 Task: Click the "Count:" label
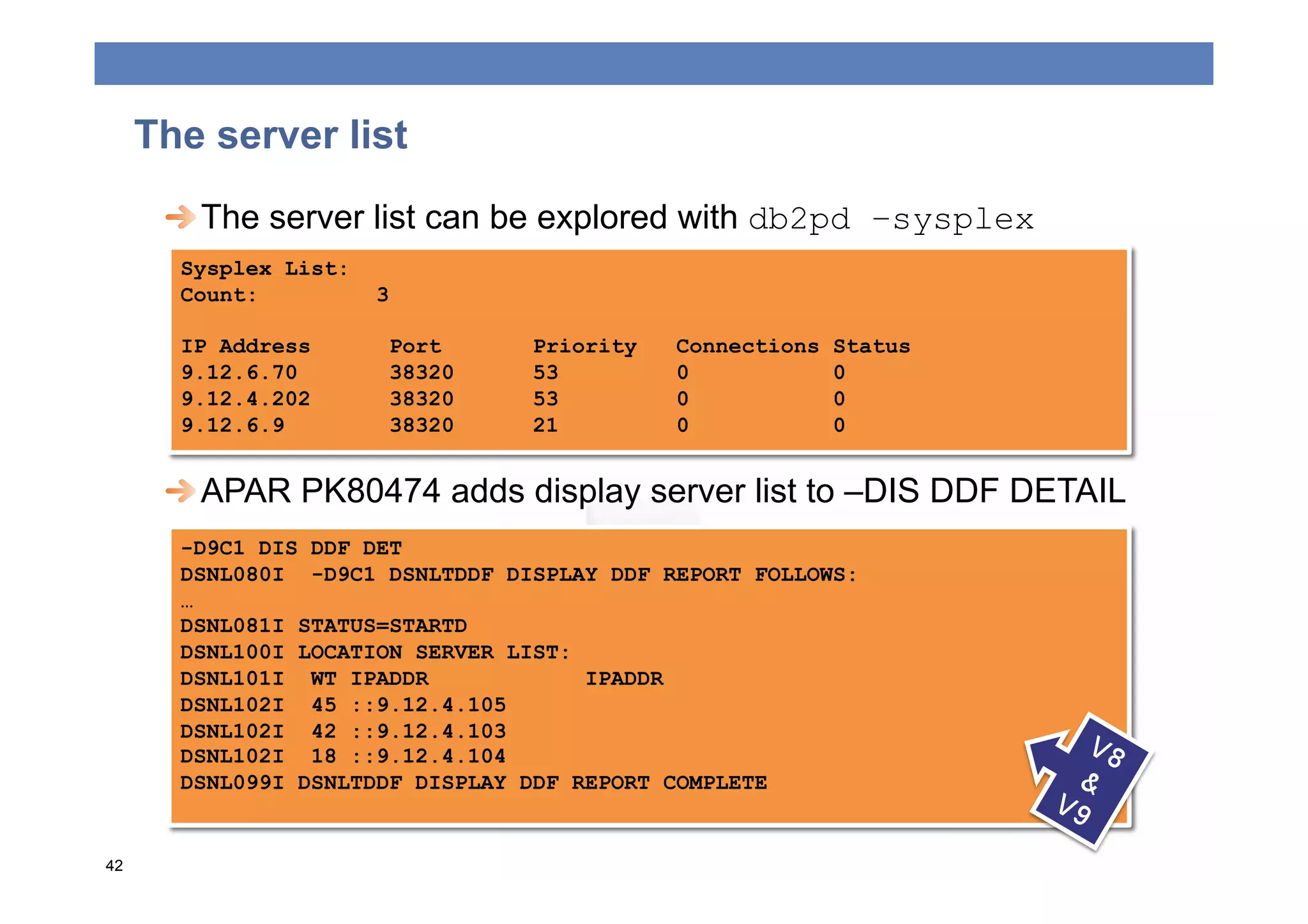pyautogui.click(x=218, y=295)
